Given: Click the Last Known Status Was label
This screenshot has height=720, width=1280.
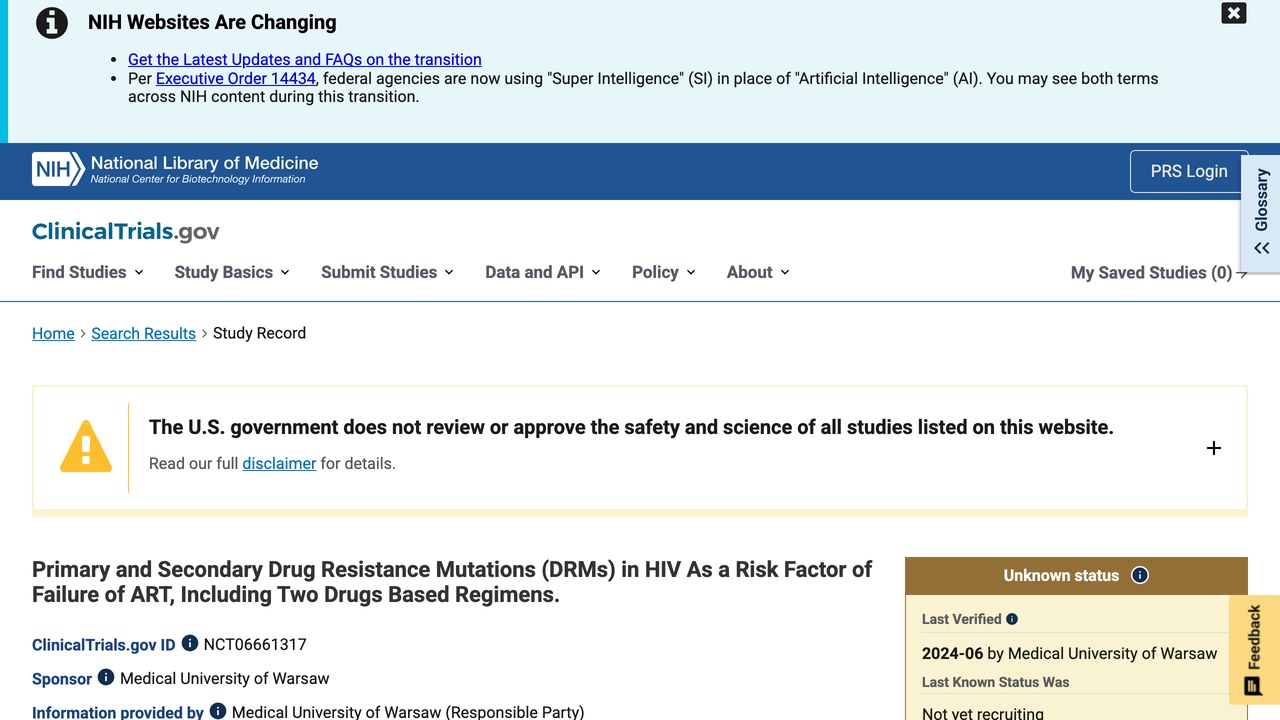Looking at the screenshot, I should point(996,682).
